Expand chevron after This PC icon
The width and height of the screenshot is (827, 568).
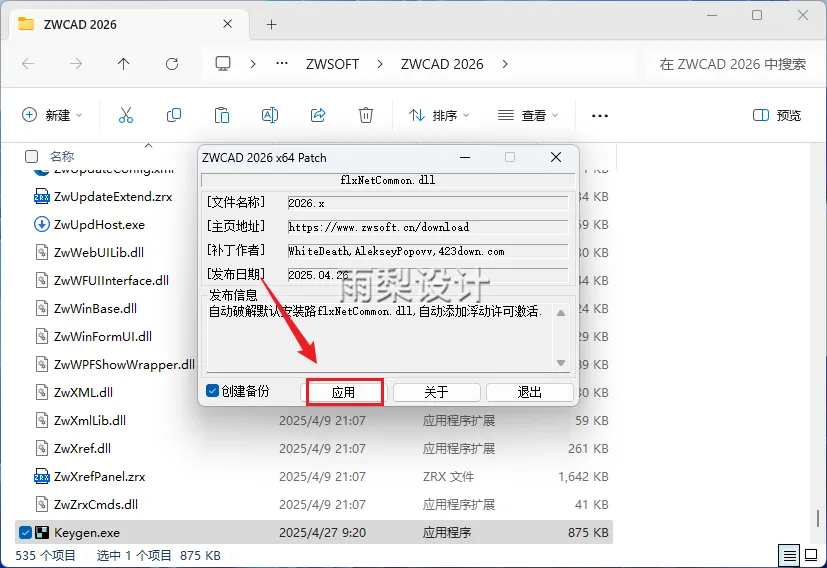[253, 64]
